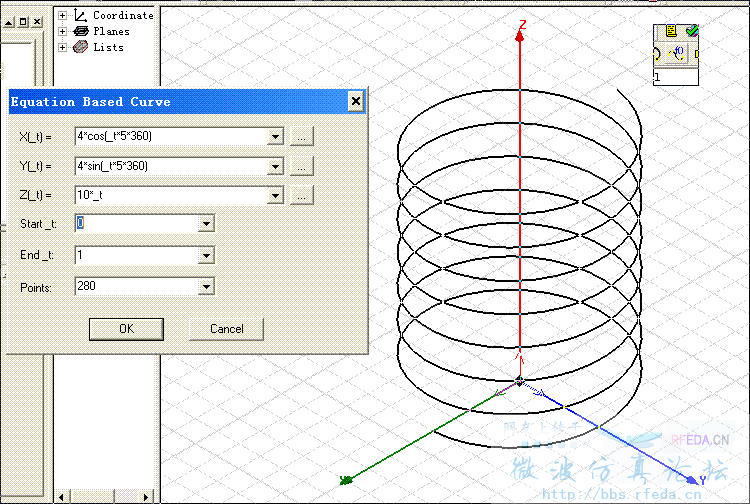The image size is (750, 504).
Task: Click the Planes tree icon
Action: (x=81, y=31)
